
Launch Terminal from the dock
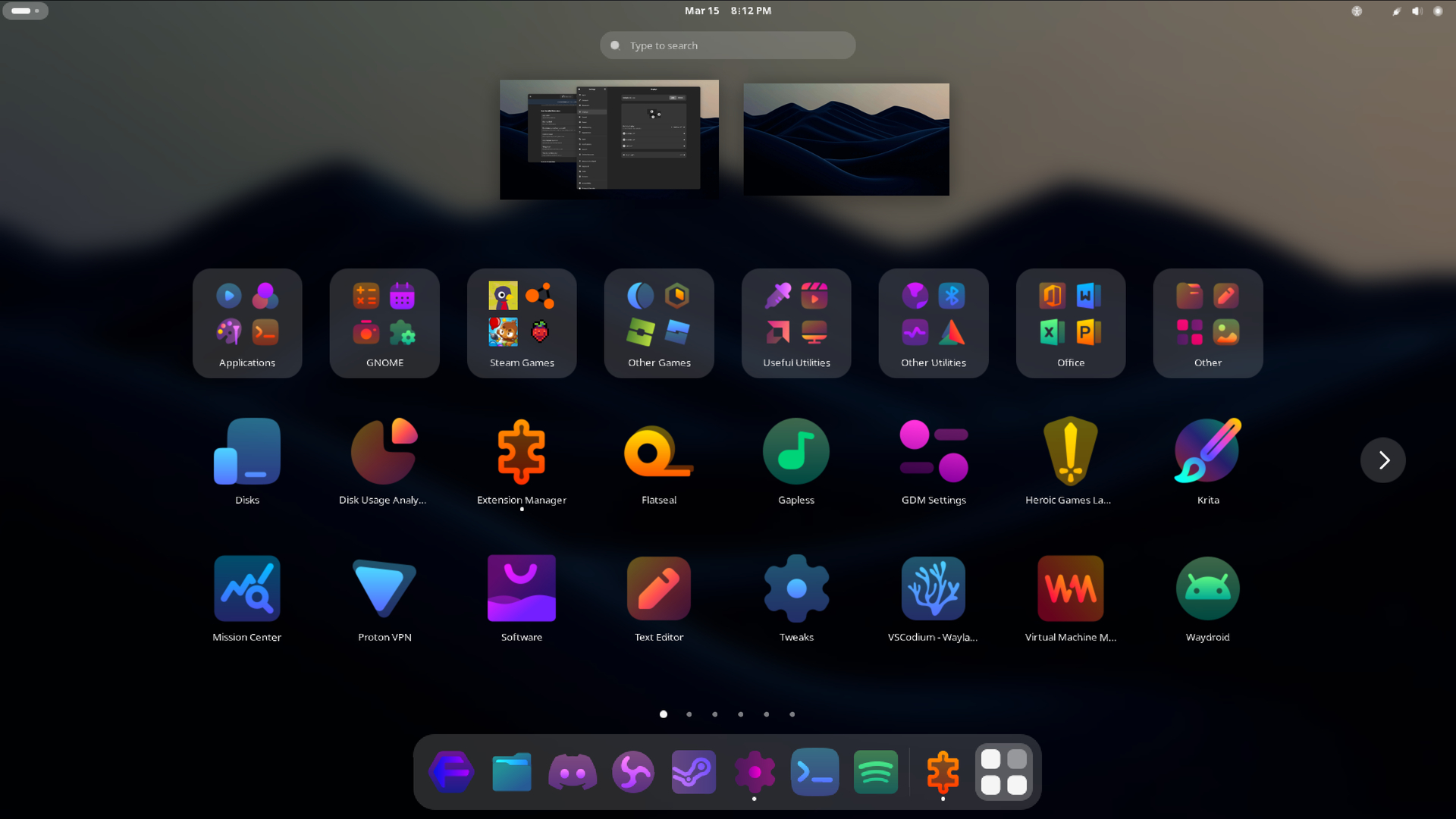pyautogui.click(x=815, y=772)
